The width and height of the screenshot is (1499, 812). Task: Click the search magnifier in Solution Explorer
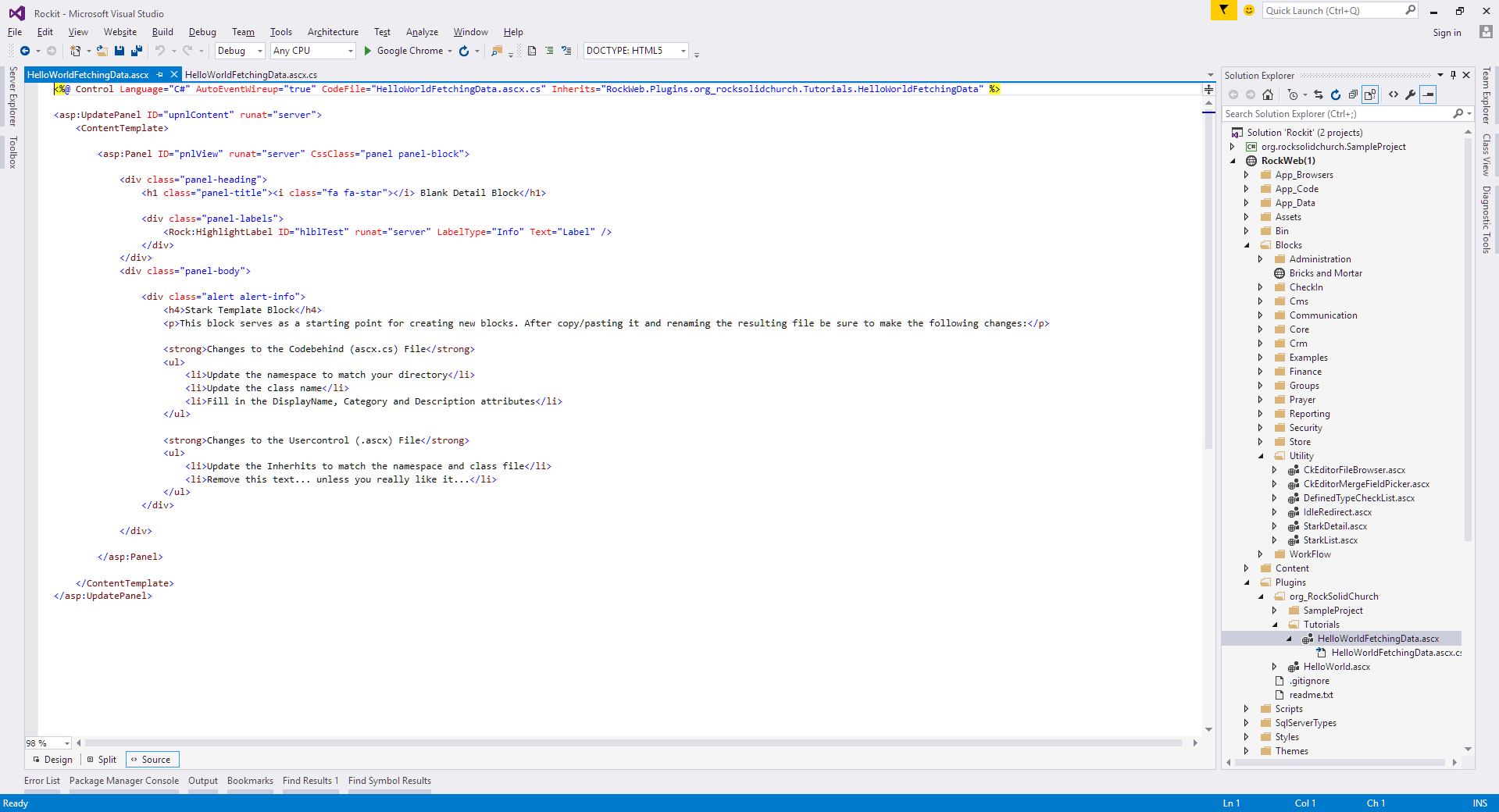coord(1458,114)
